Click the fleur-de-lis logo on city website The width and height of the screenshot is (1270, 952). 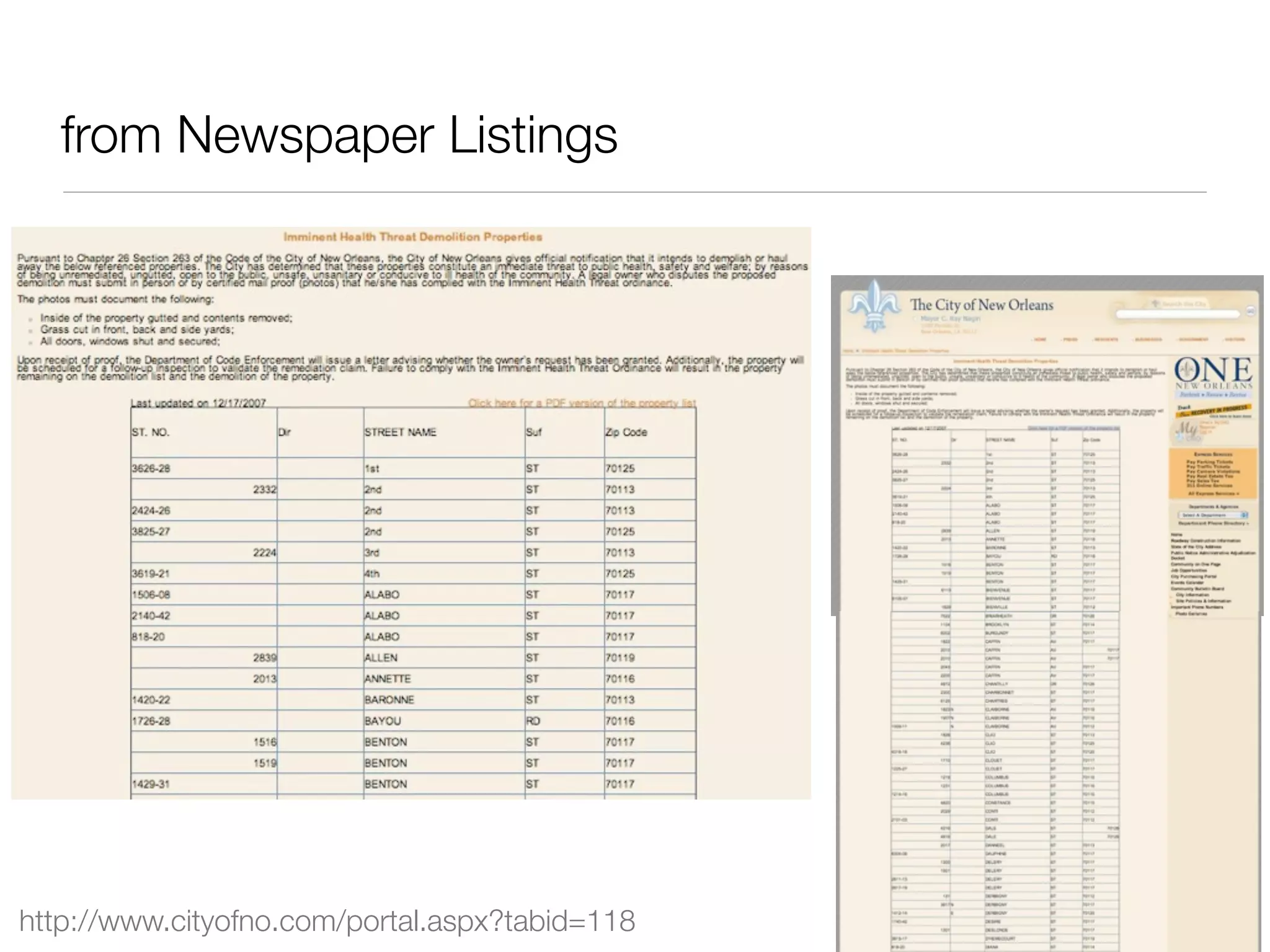click(874, 306)
